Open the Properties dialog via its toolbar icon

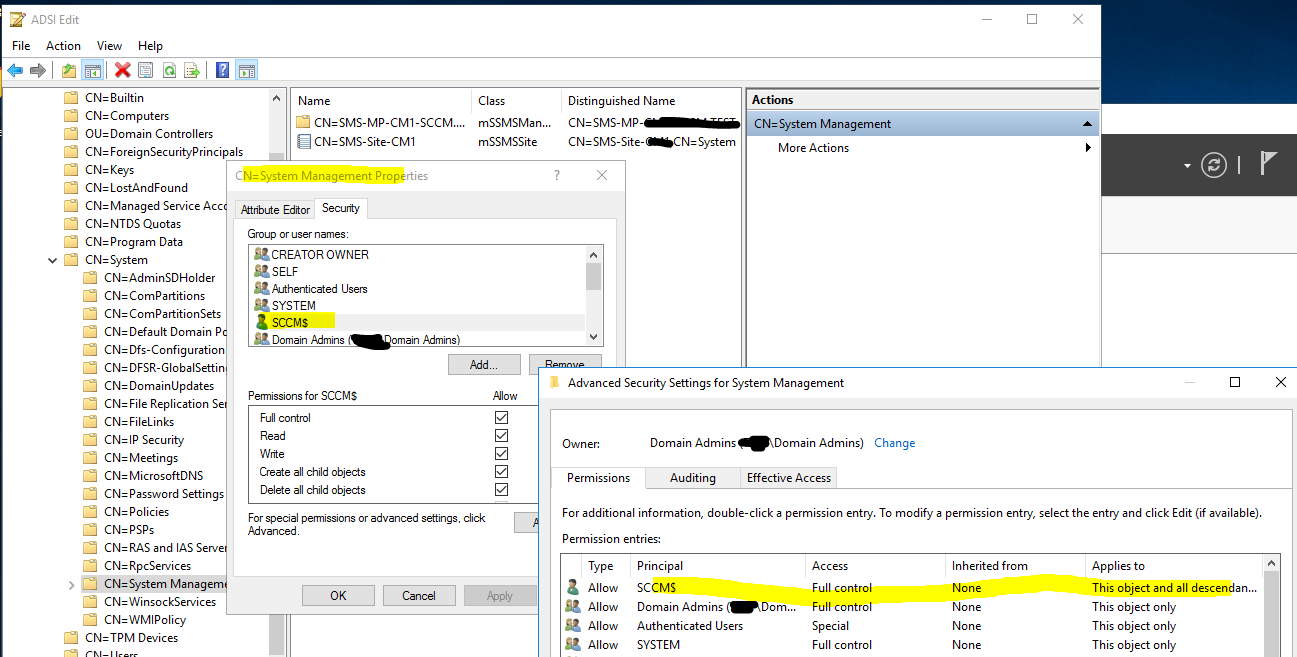145,69
